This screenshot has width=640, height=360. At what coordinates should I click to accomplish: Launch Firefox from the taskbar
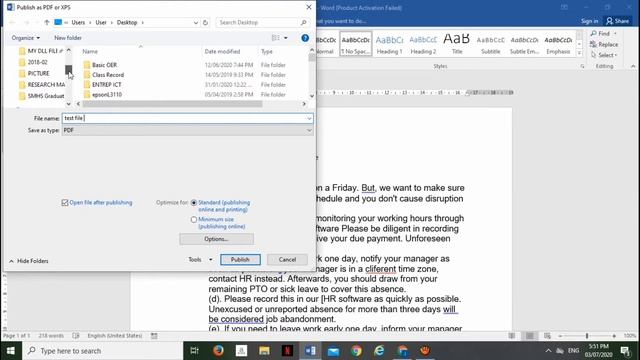coord(218,351)
